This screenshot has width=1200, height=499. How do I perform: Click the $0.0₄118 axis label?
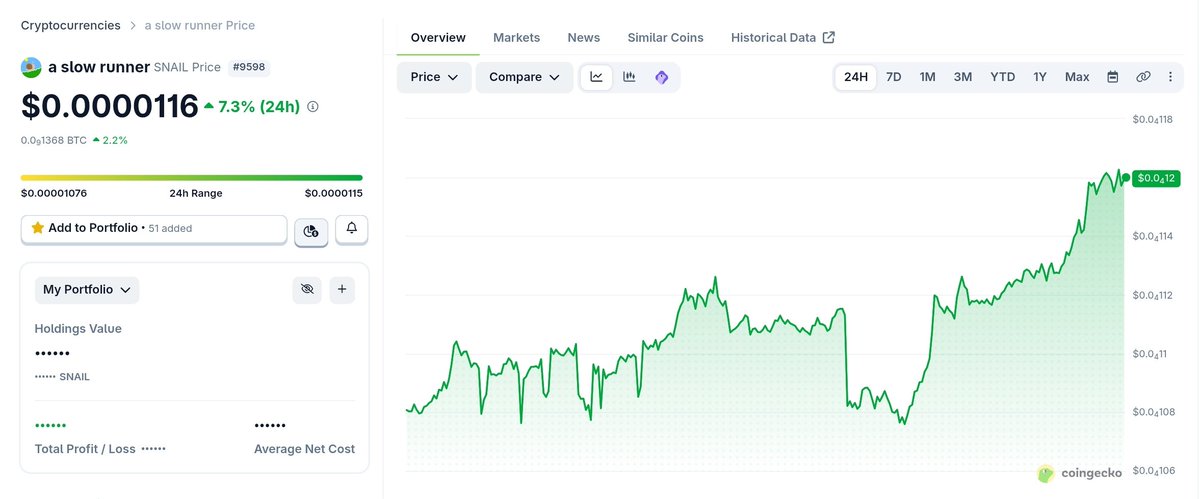pyautogui.click(x=1152, y=119)
